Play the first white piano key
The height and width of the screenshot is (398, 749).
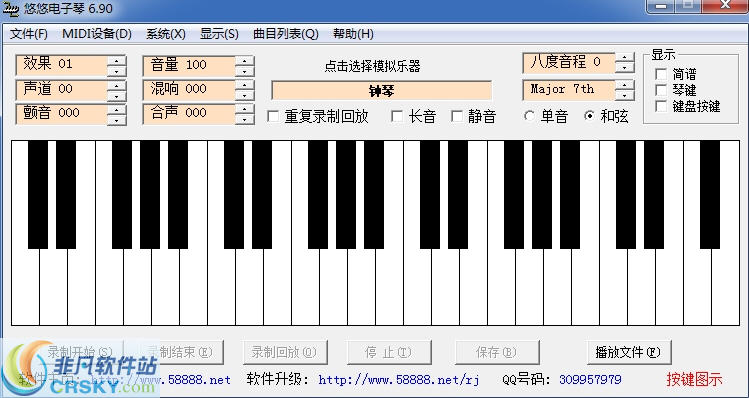click(25, 287)
